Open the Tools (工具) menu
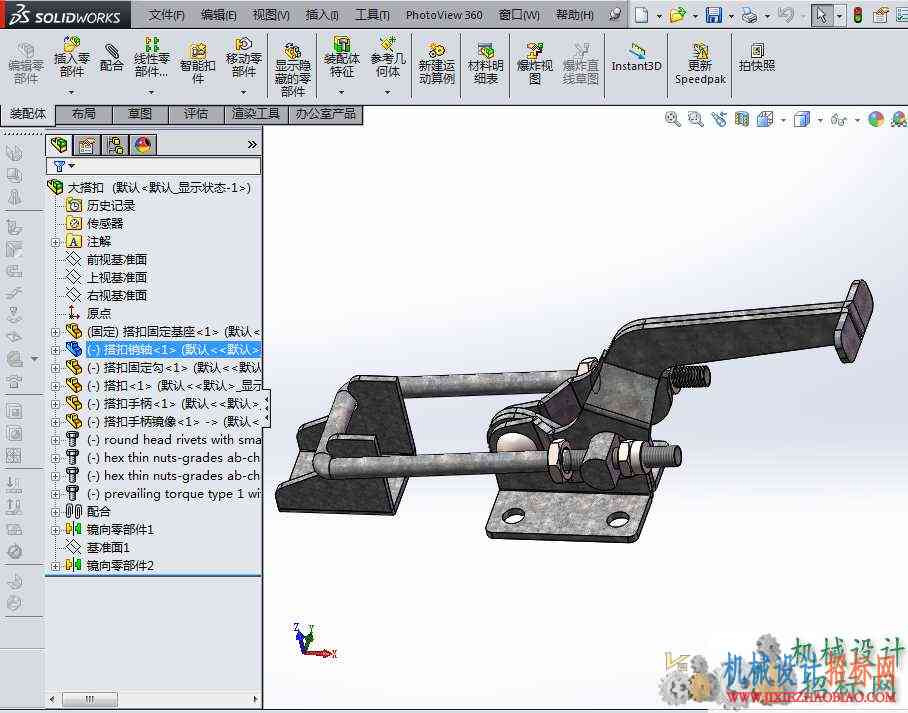This screenshot has width=908, height=713. (x=372, y=15)
